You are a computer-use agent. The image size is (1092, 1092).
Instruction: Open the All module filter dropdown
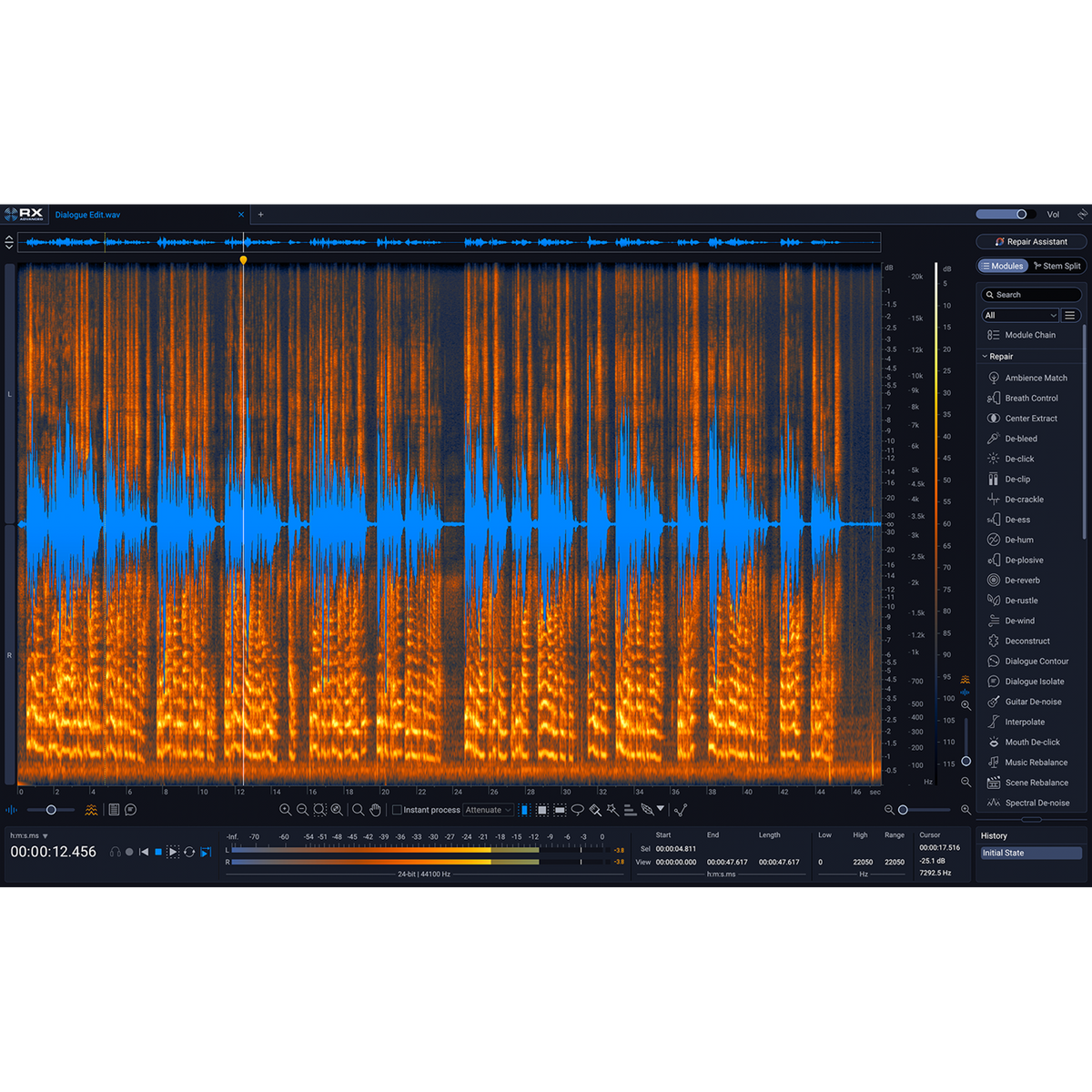1020,315
